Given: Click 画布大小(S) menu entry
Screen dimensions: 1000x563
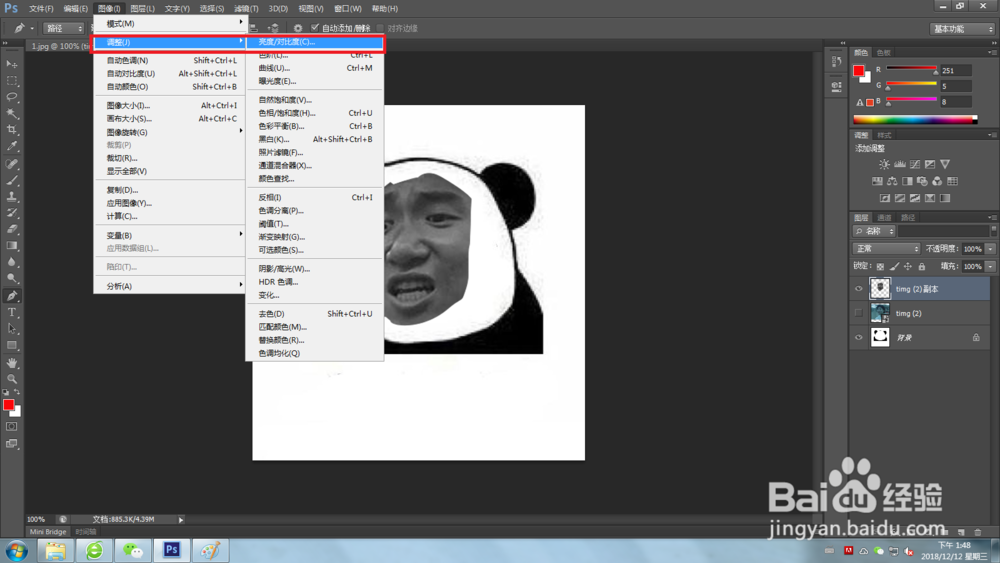Looking at the screenshot, I should click(x=169, y=119).
